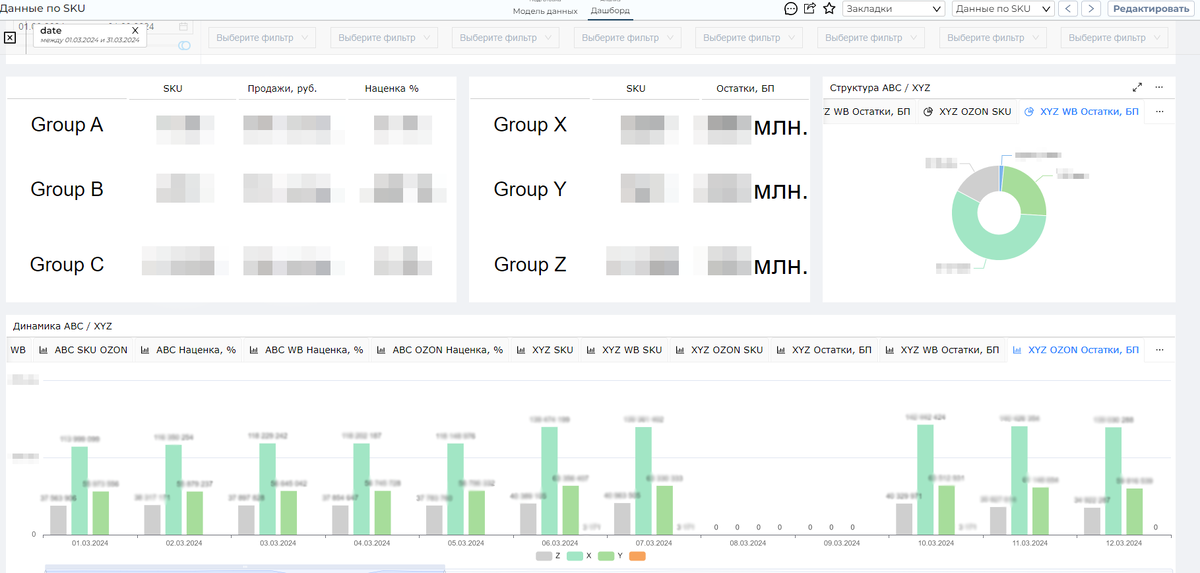Select the XYZ WB Остатки, БП tab in Динамика
This screenshot has height=573, width=1200.
941,350
